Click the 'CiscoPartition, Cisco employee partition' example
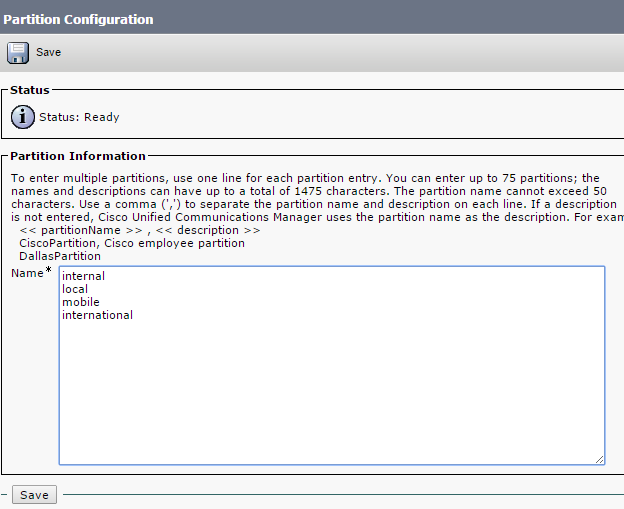Screen dimensions: 624x509 [x=132, y=243]
